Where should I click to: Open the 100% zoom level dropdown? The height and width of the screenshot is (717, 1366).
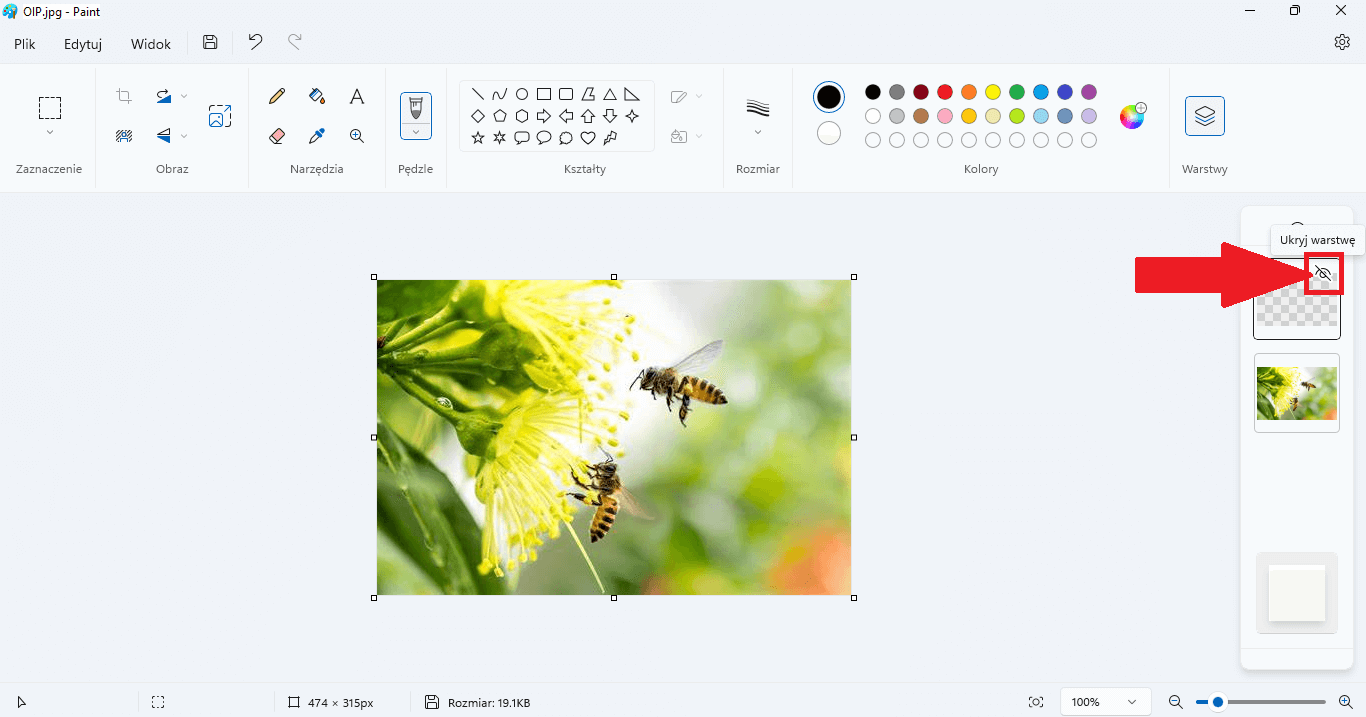(1104, 702)
